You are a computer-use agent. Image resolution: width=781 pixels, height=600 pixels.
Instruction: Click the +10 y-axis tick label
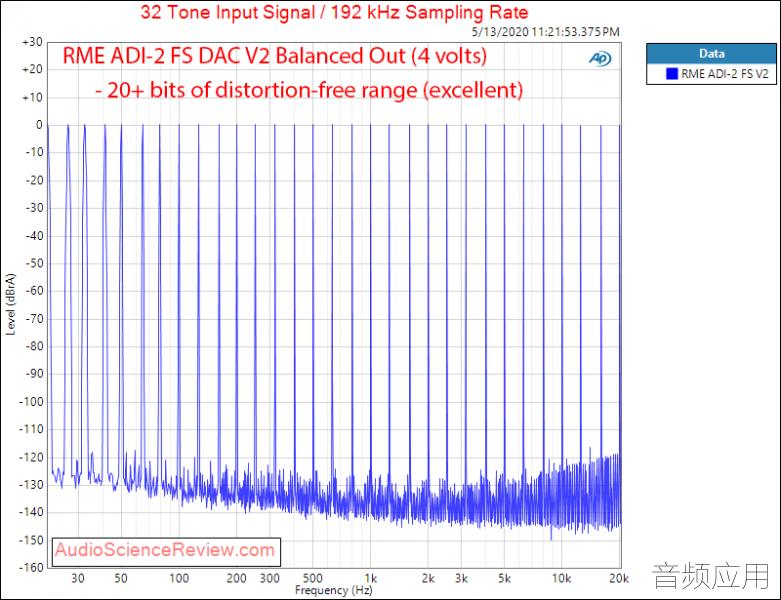click(x=32, y=98)
